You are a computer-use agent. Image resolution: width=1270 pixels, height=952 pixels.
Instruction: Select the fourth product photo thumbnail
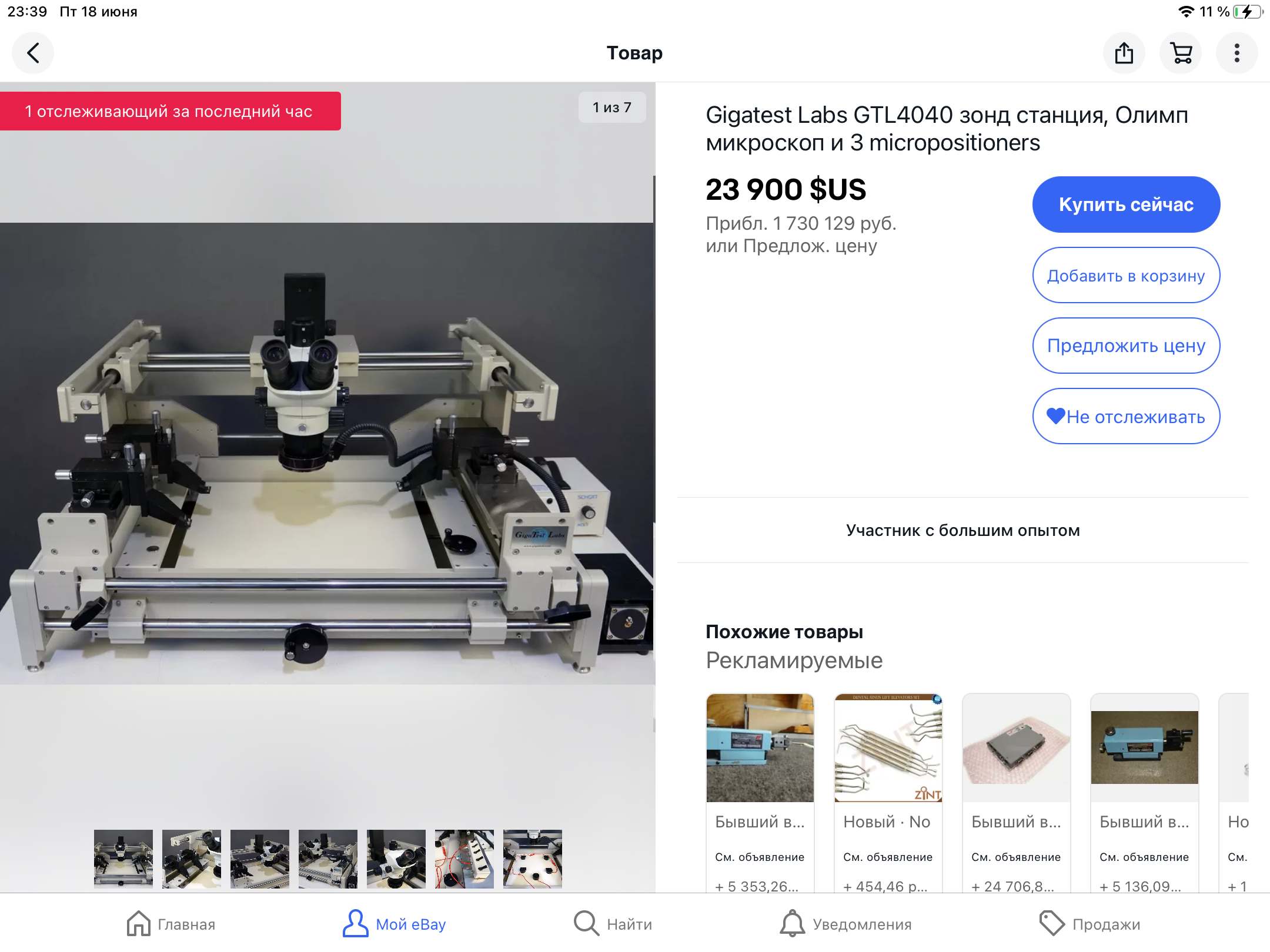(328, 859)
